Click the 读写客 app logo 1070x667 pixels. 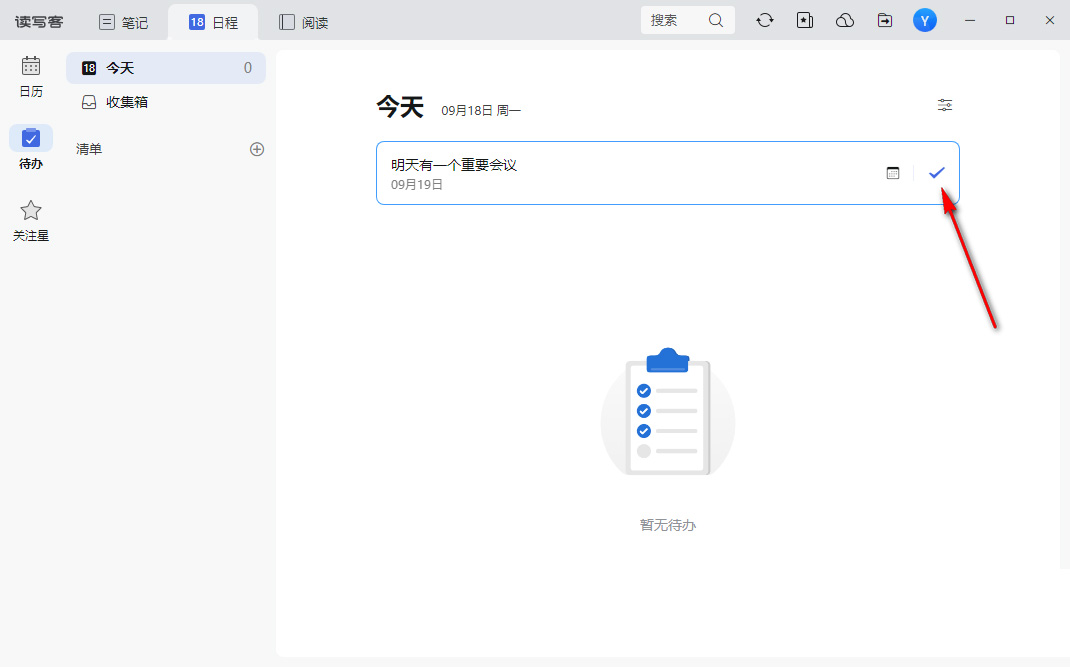(x=39, y=22)
